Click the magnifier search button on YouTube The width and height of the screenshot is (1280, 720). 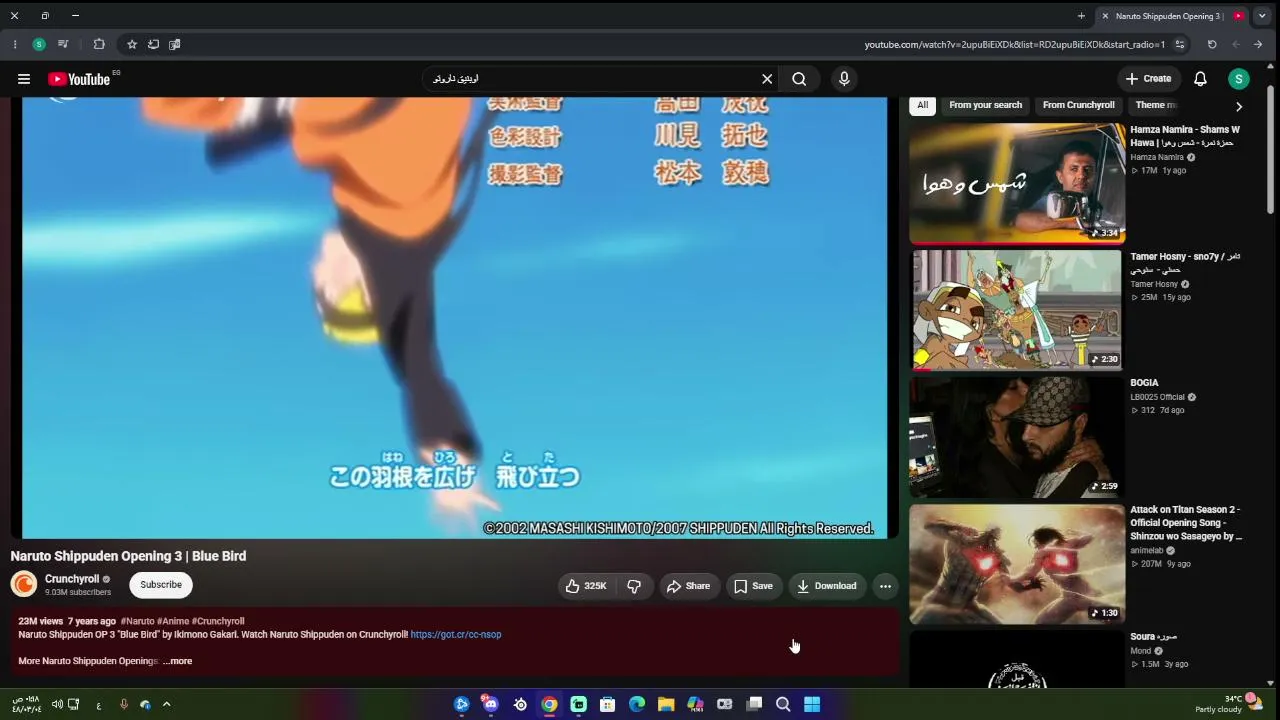[x=799, y=79]
